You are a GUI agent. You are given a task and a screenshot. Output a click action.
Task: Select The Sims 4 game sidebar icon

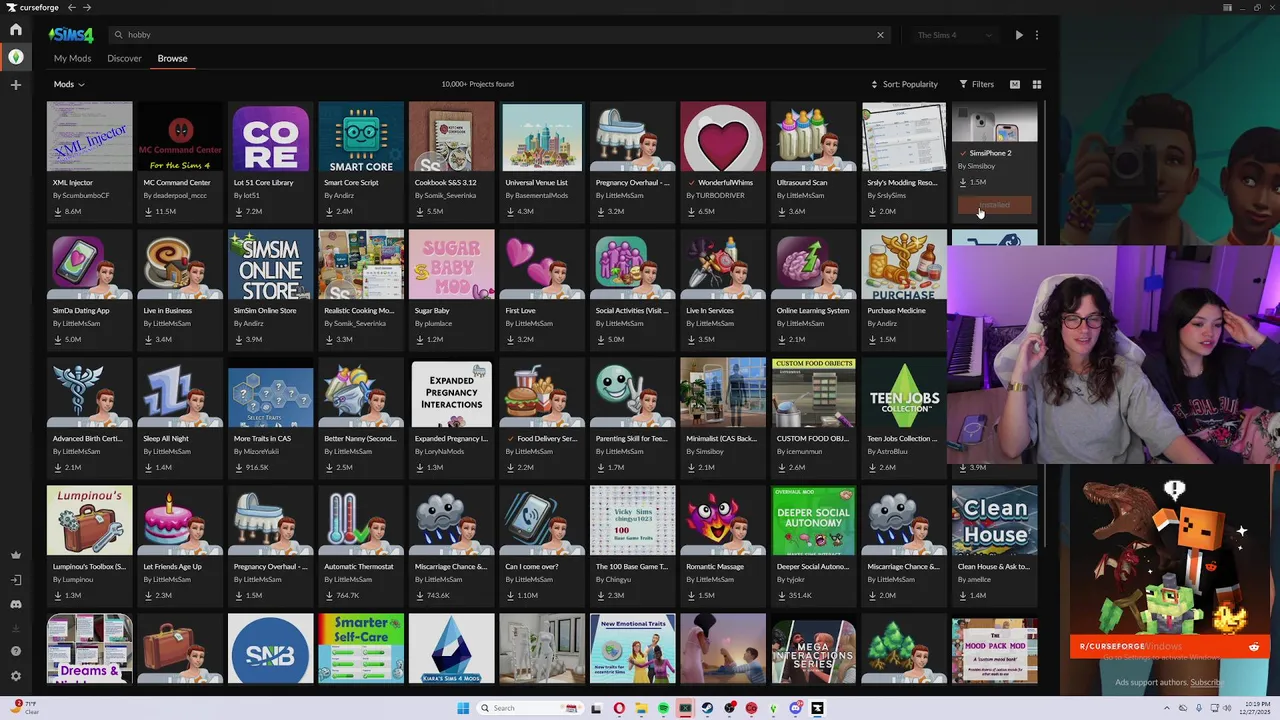click(15, 57)
